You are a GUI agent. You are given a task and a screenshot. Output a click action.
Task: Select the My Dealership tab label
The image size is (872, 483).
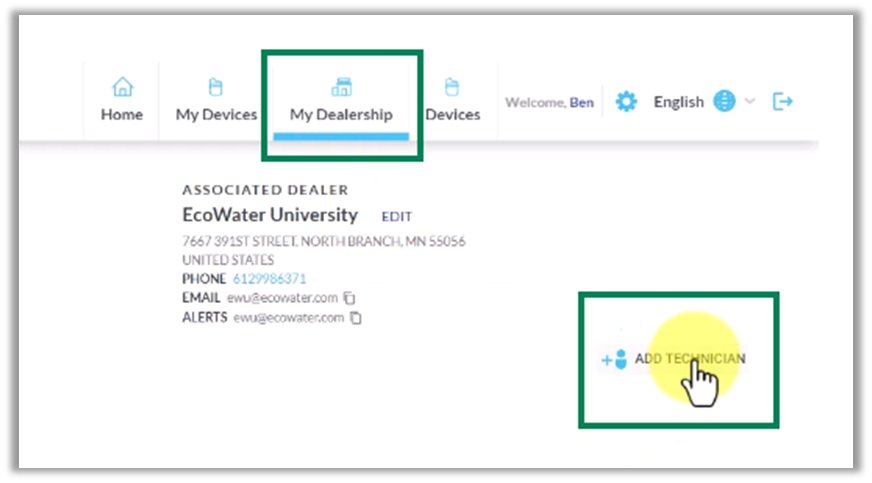point(341,114)
